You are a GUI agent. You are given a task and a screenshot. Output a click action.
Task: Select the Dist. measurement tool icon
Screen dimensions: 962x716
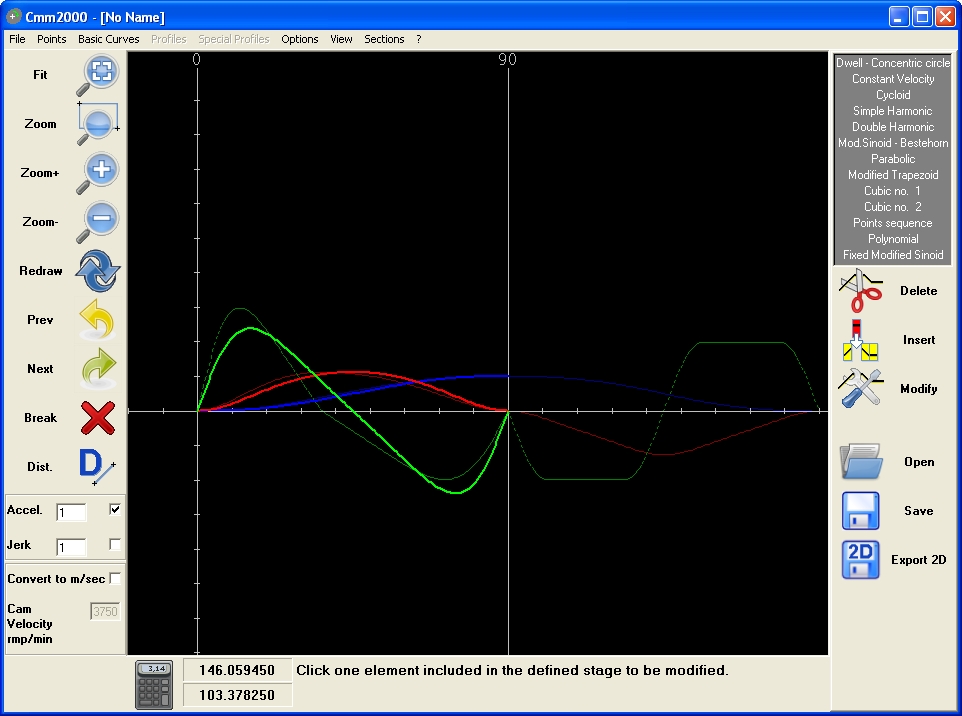pyautogui.click(x=97, y=467)
